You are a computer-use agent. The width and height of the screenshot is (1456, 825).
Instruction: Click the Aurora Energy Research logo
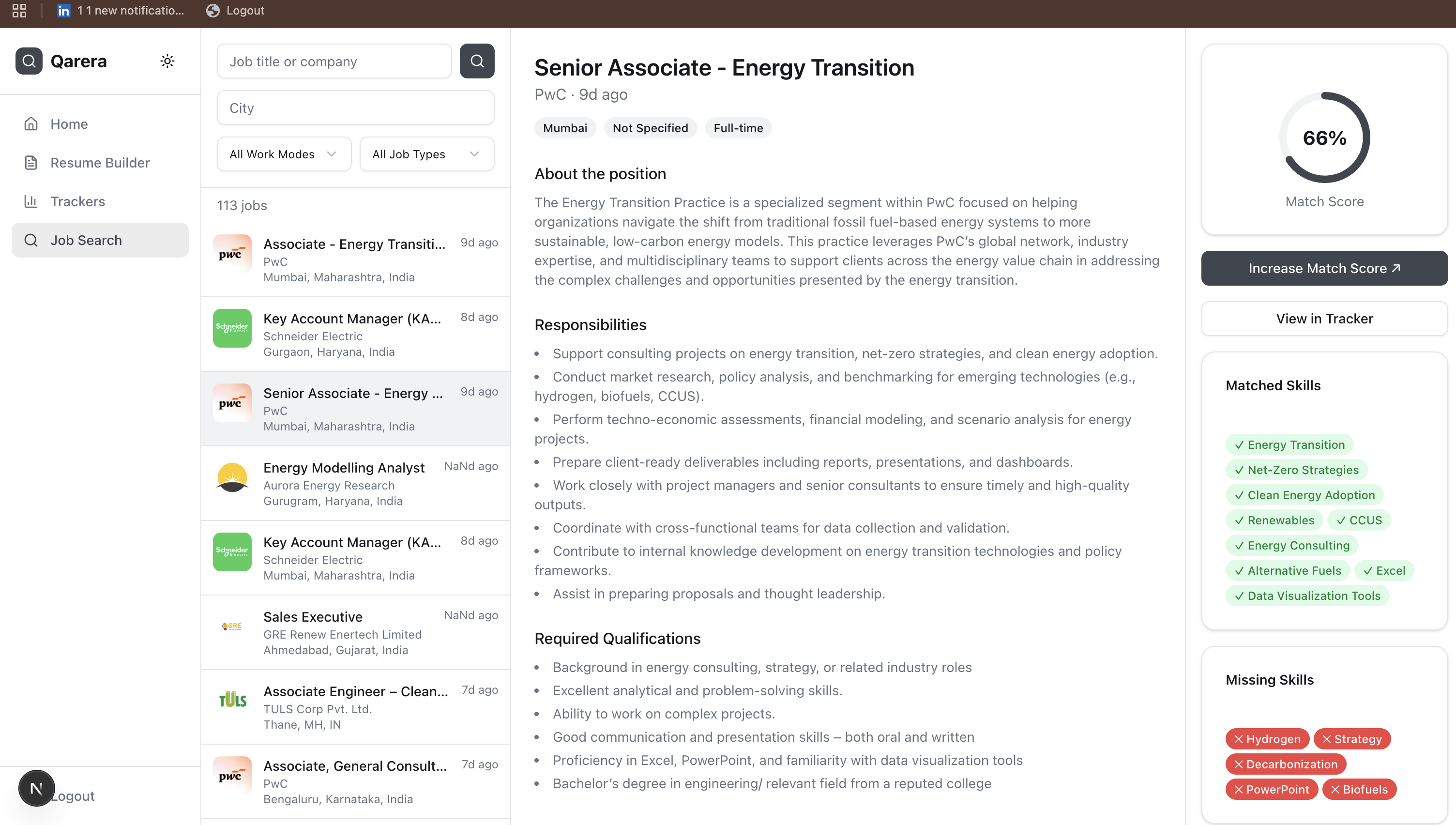232,478
